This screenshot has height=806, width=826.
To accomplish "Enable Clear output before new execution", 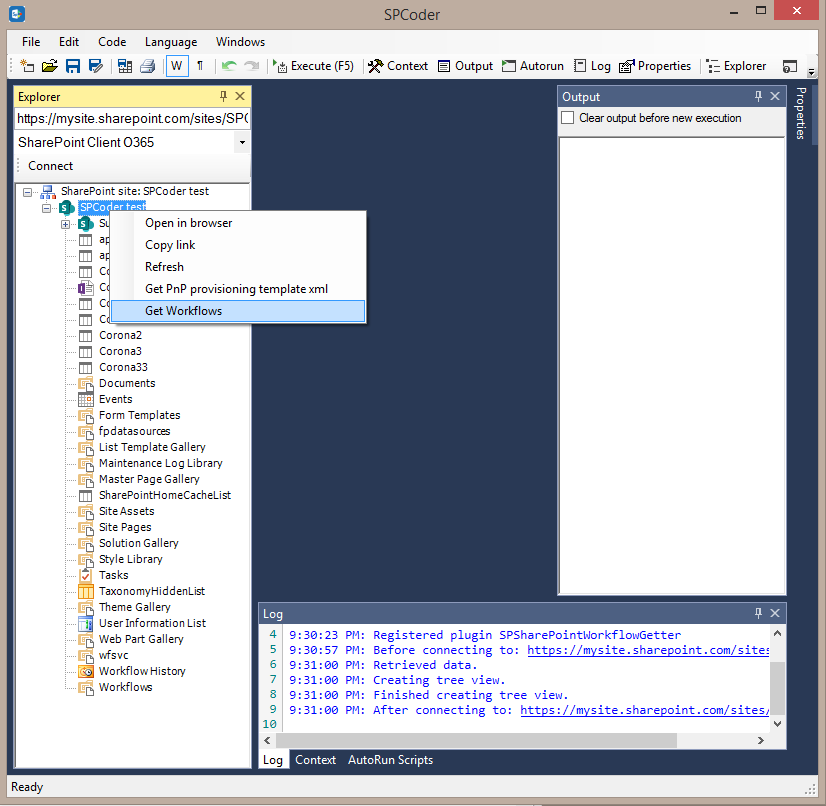I will point(567,118).
